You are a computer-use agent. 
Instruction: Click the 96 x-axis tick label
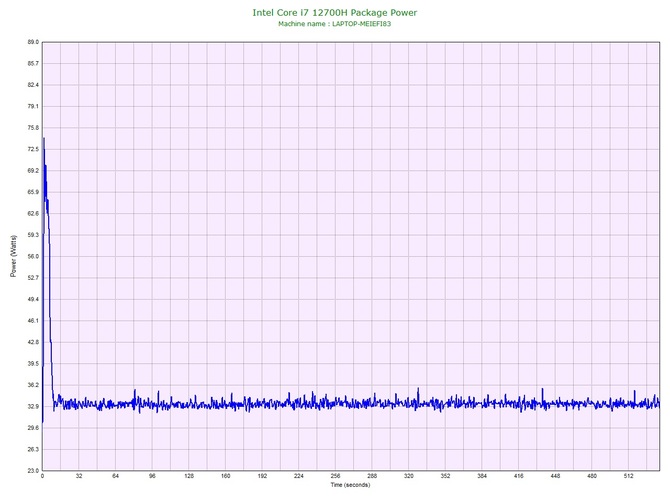(x=152, y=476)
